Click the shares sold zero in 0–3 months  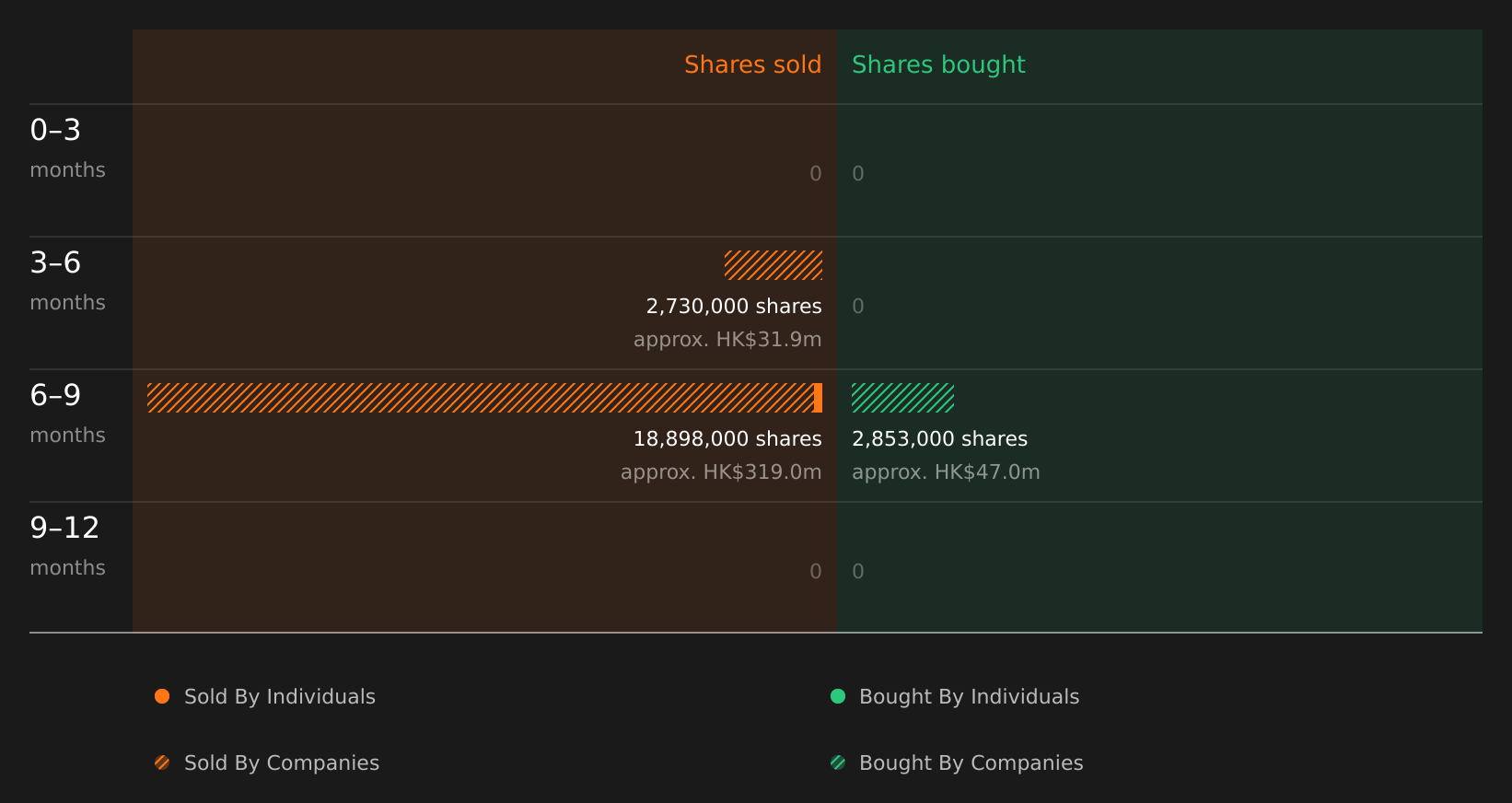[816, 173]
